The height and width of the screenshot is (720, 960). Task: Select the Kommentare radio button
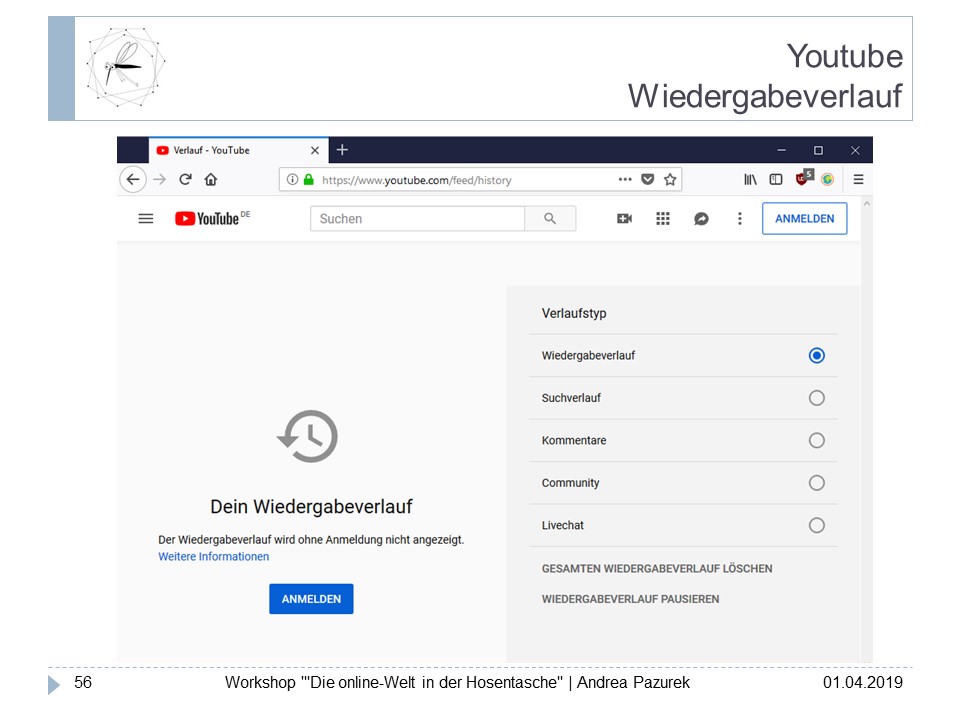817,440
